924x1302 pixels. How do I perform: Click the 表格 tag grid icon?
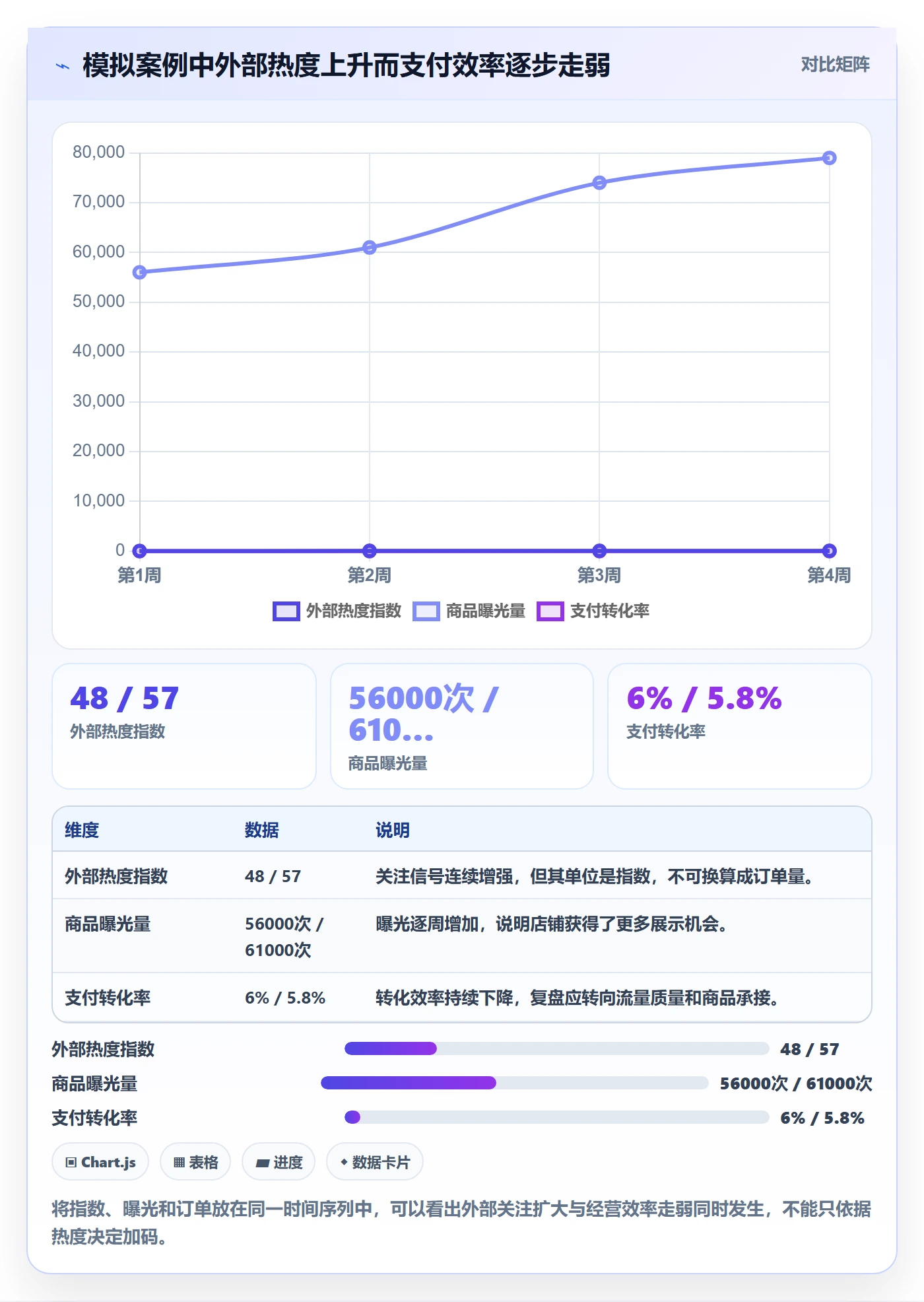click(x=179, y=1163)
